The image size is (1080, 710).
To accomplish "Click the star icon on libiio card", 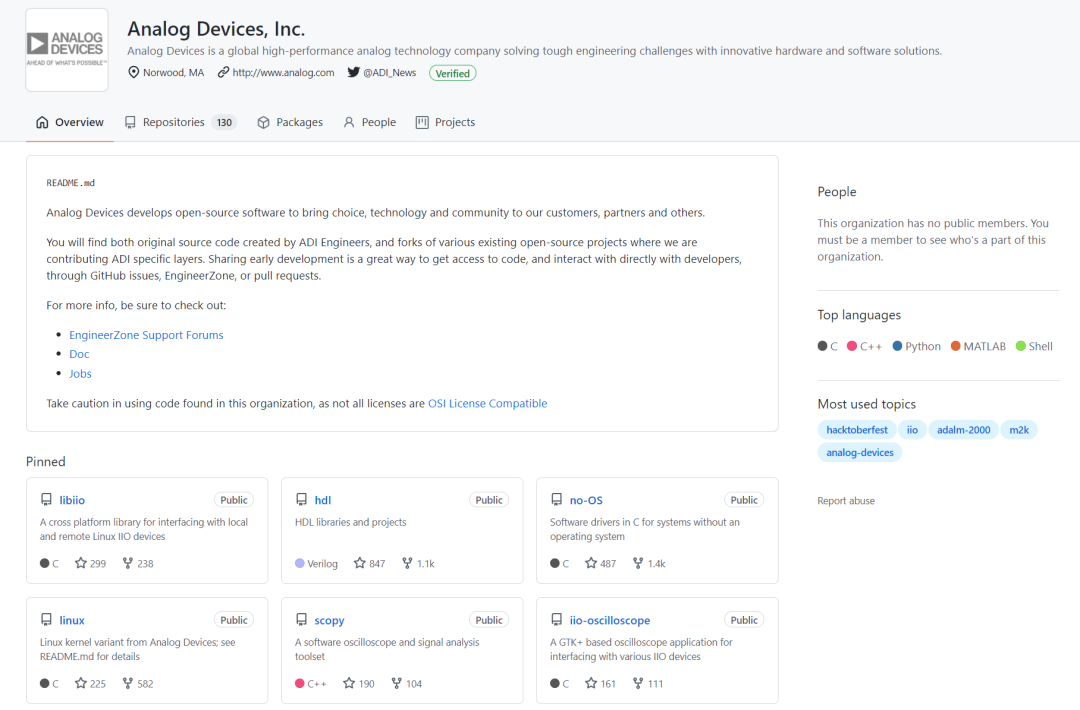I will coord(81,563).
